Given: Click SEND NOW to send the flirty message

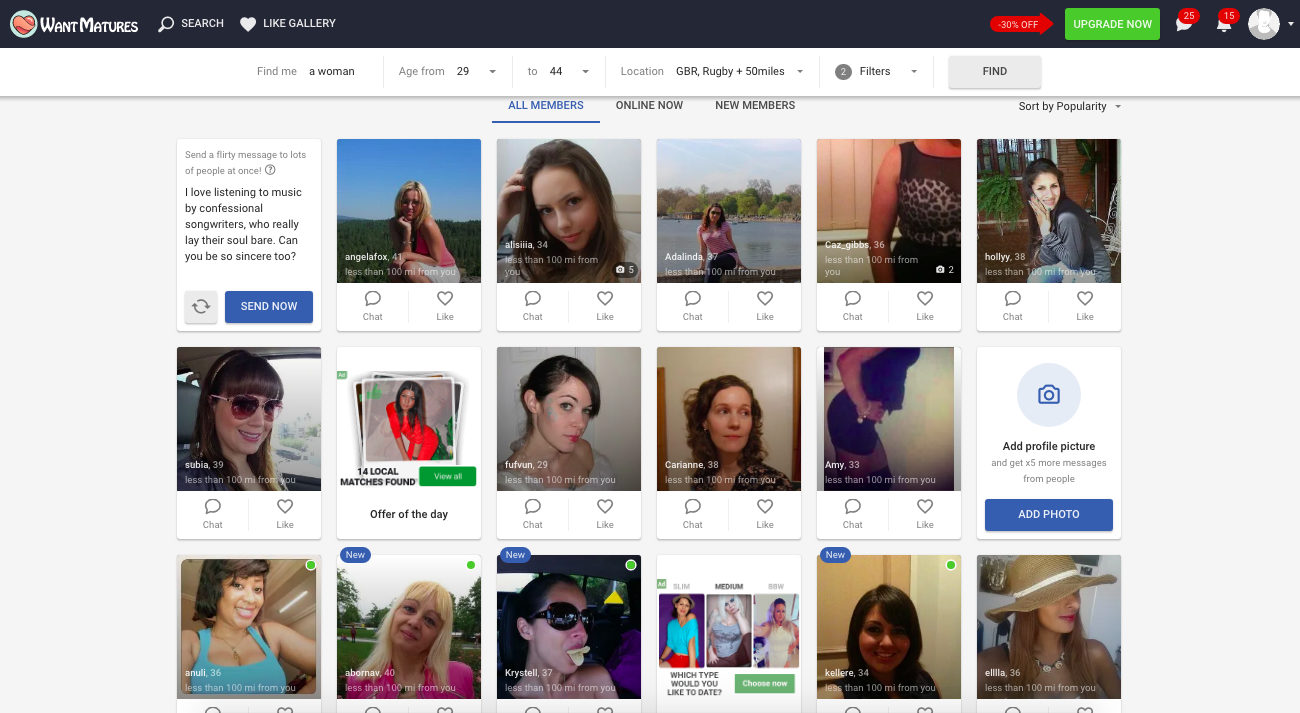Looking at the screenshot, I should pos(268,307).
